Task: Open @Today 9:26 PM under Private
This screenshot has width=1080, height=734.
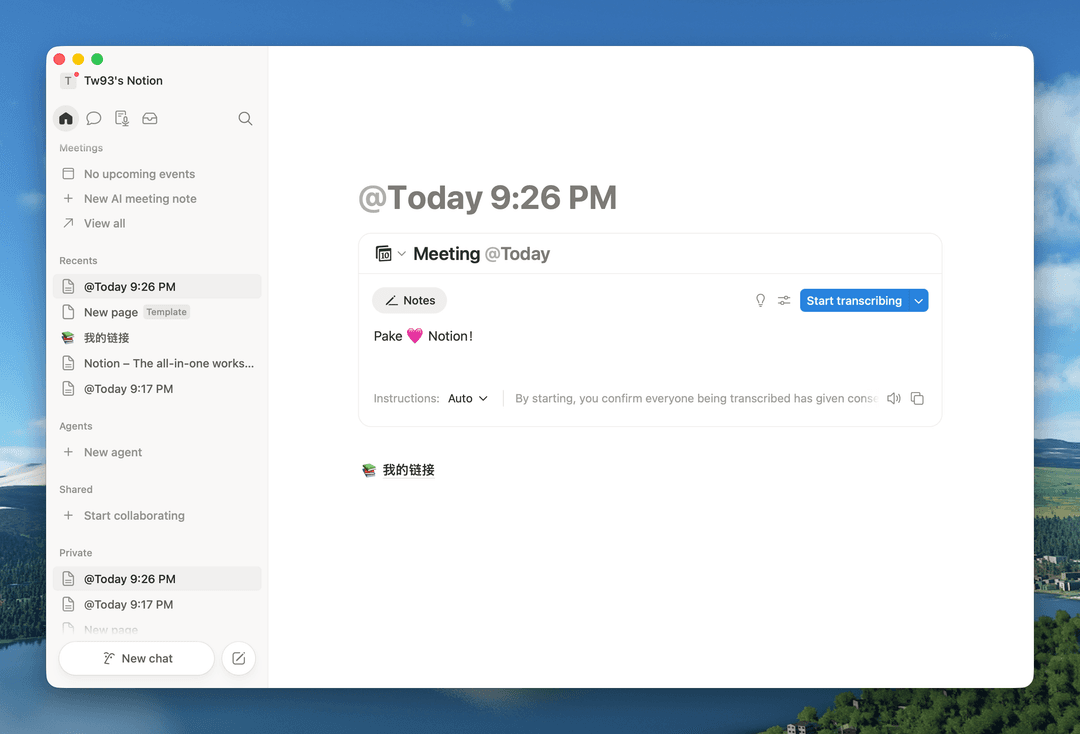Action: [x=157, y=578]
